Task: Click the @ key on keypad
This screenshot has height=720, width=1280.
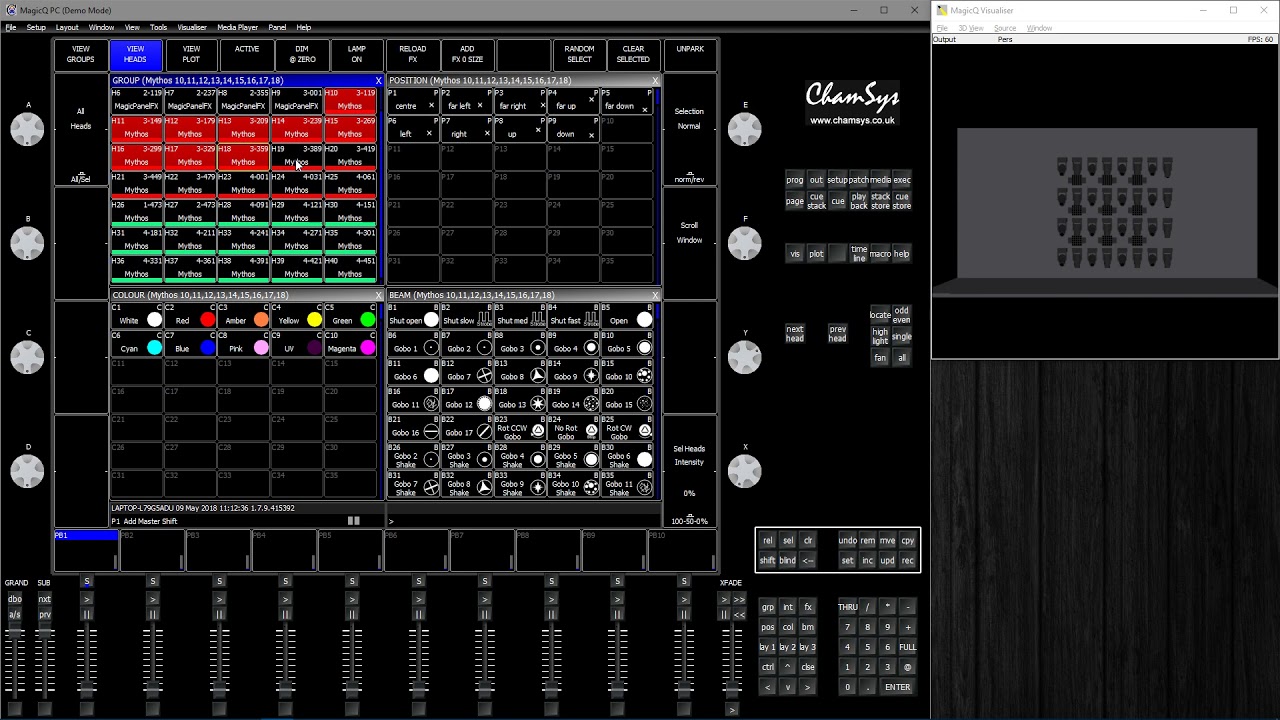Action: (x=907, y=667)
